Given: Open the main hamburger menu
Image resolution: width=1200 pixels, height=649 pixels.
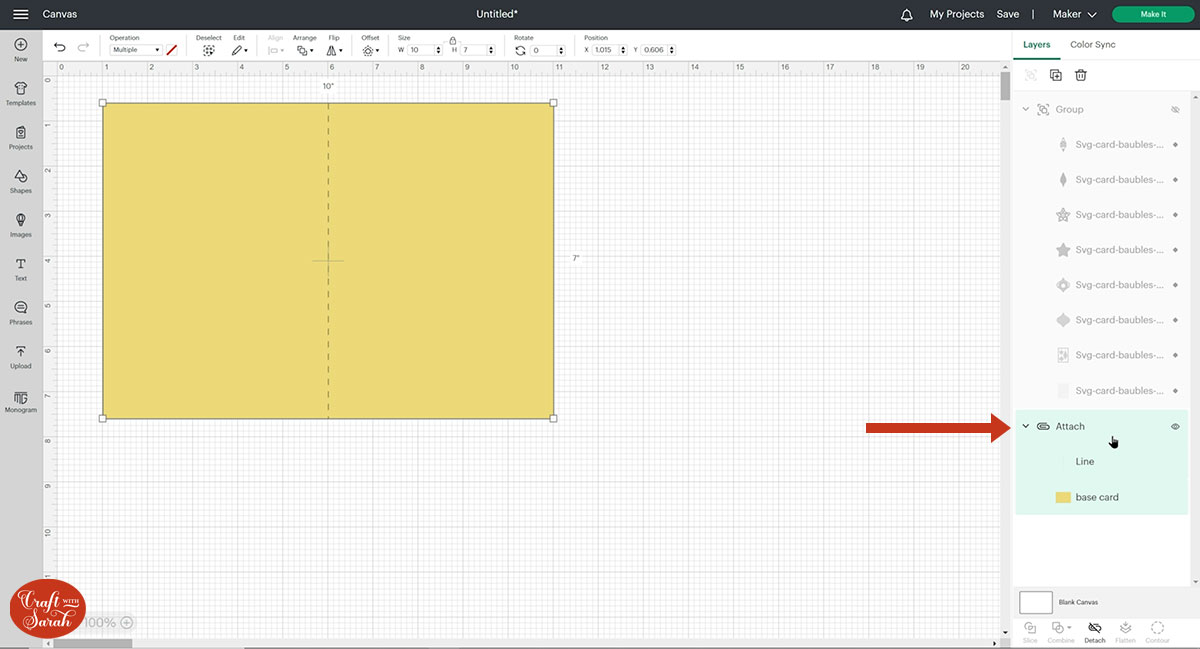Looking at the screenshot, I should coord(20,14).
